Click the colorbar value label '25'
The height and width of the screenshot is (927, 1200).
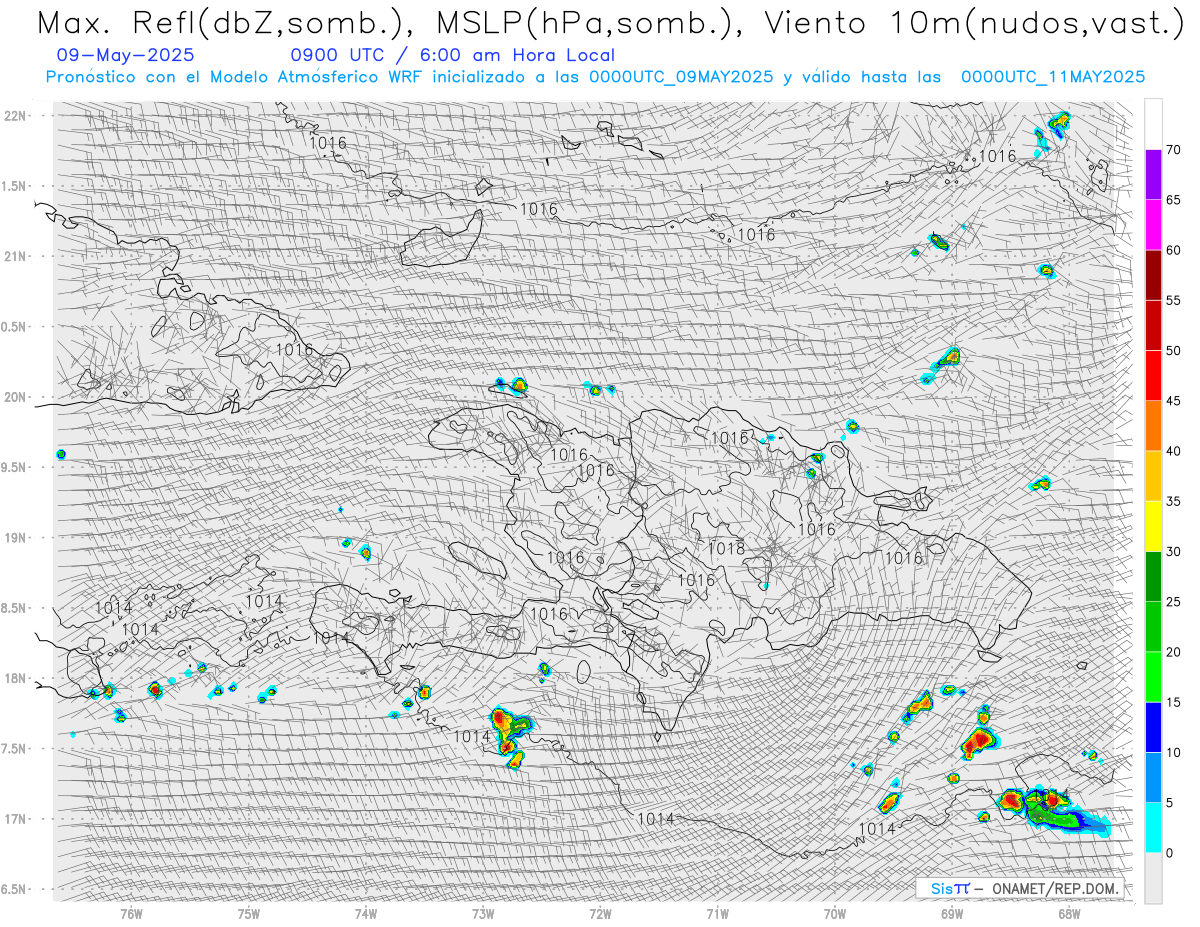[x=1174, y=602]
